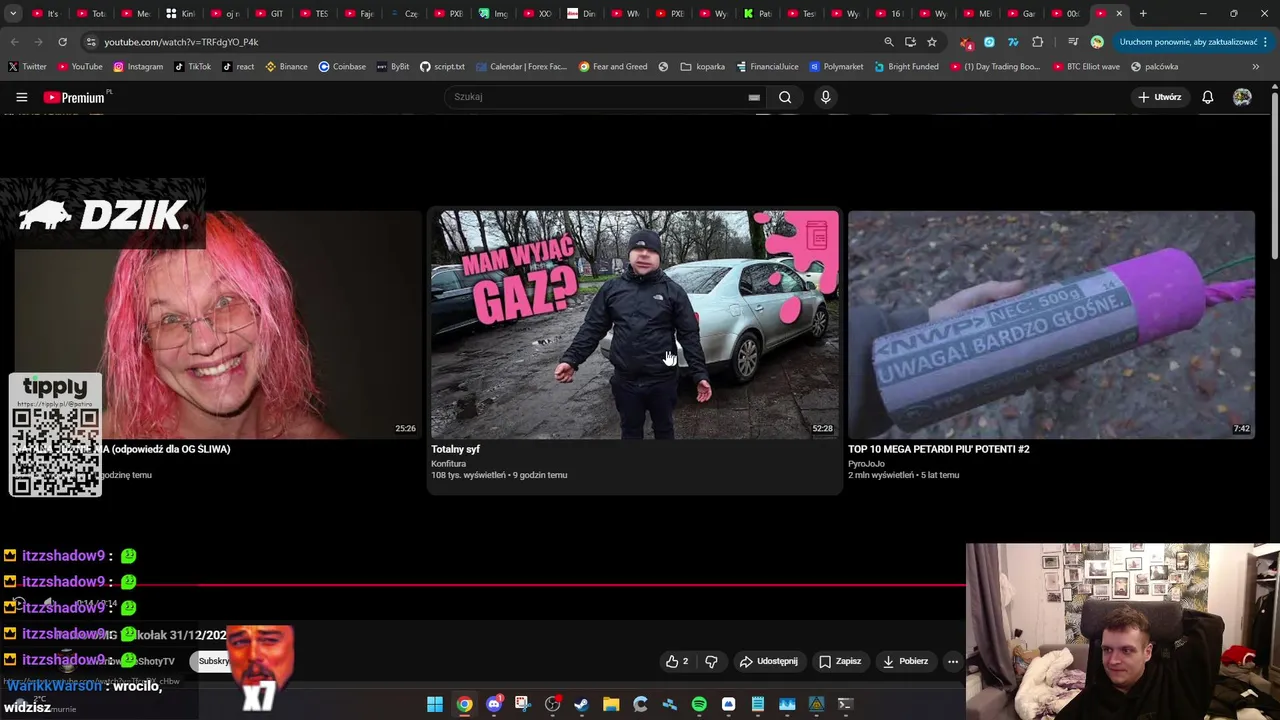Open OBS Studio from the taskbar
This screenshot has width=1280, height=720.
tap(553, 704)
